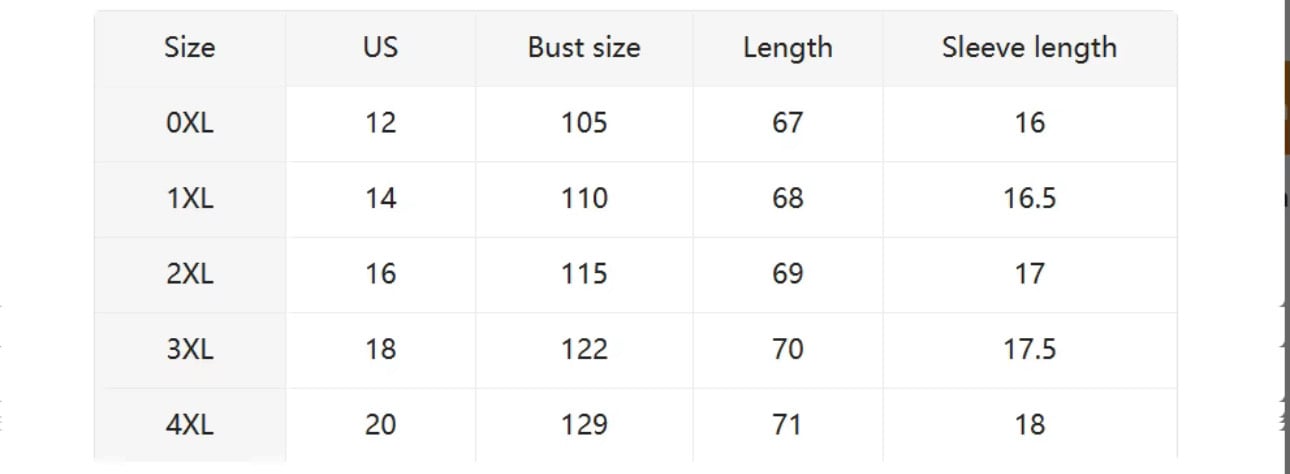Select the 4XL size row label
This screenshot has height=474, width=1290.
(x=190, y=425)
